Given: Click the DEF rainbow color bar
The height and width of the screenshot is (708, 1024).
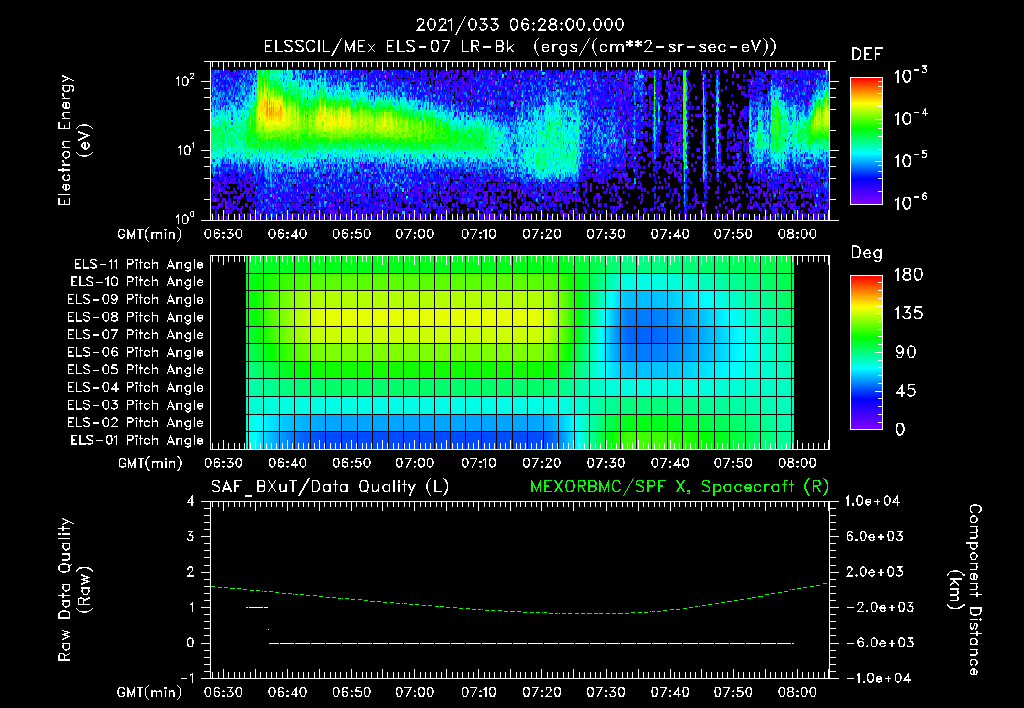Looking at the screenshot, I should [x=866, y=140].
